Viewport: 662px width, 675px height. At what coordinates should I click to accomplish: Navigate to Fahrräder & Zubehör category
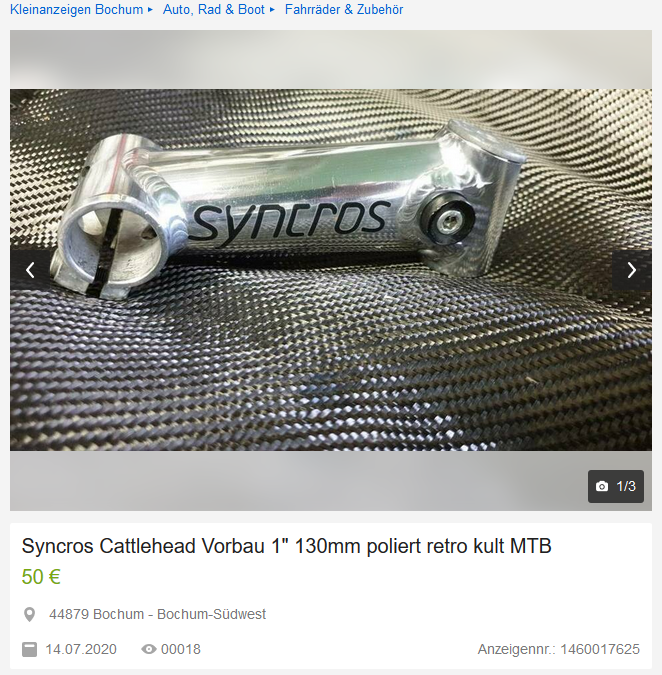[344, 9]
